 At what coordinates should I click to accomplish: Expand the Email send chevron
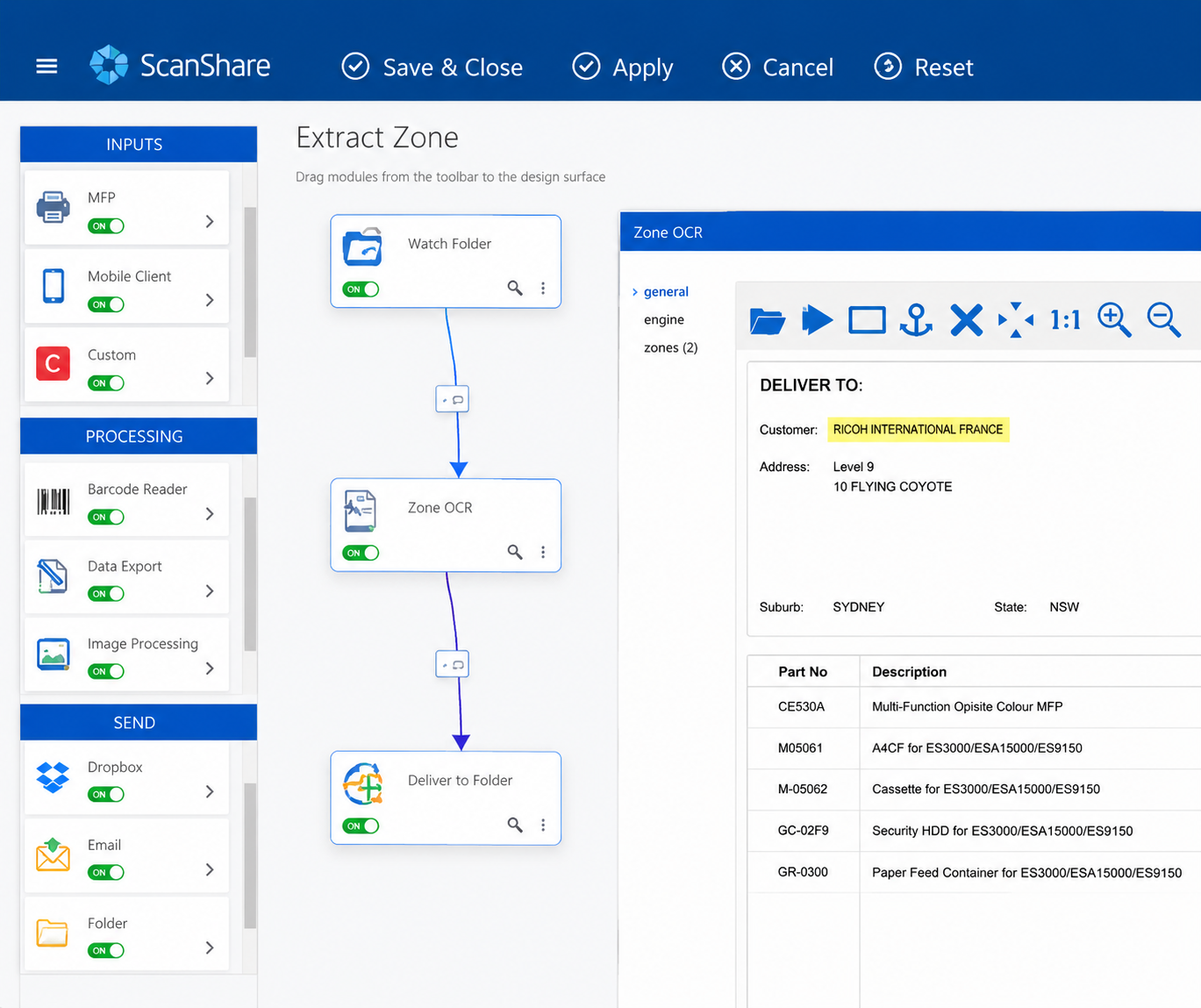click(210, 869)
